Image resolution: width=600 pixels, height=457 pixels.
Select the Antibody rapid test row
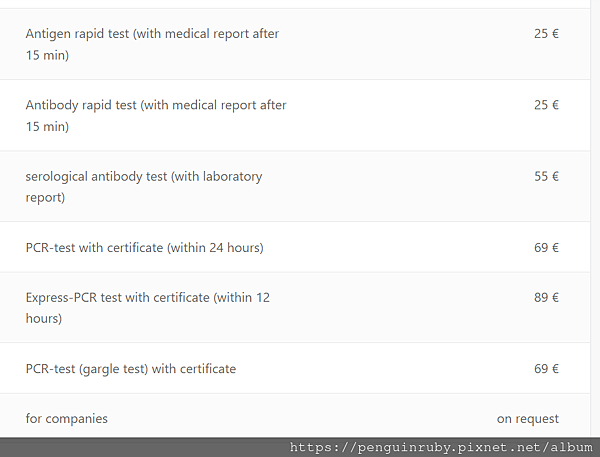295,115
